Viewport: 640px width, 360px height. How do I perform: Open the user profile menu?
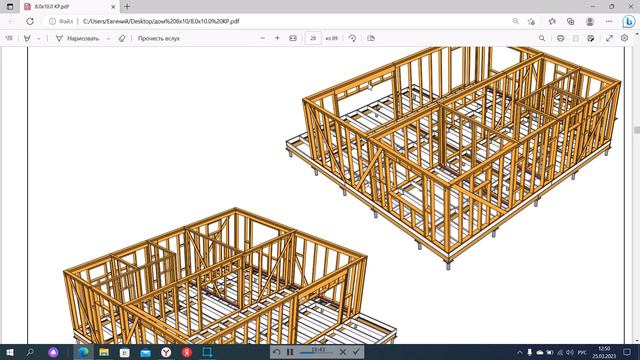click(x=589, y=21)
